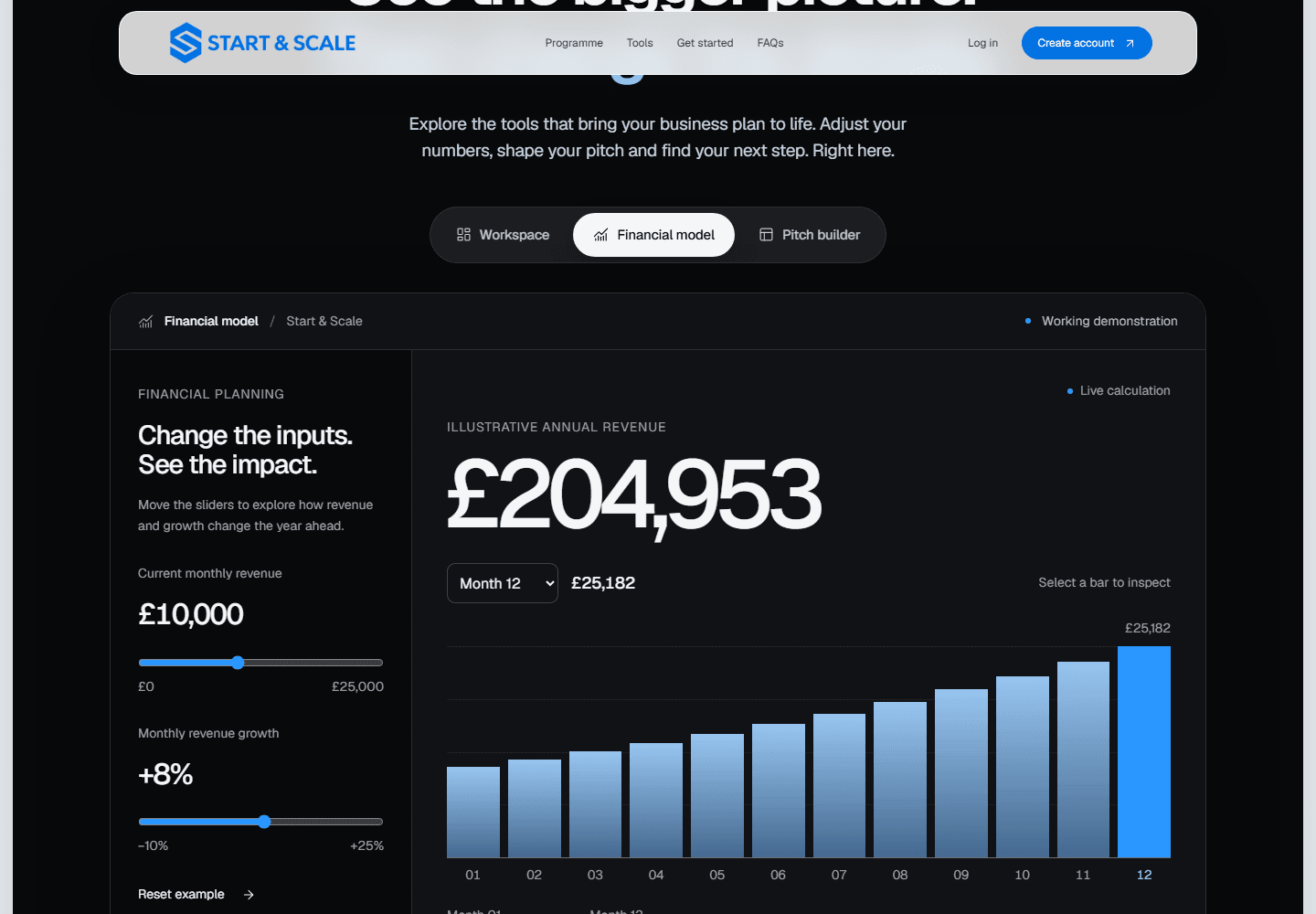Adjust the Monthly revenue growth slider handle
This screenshot has width=1316, height=914.
click(264, 822)
